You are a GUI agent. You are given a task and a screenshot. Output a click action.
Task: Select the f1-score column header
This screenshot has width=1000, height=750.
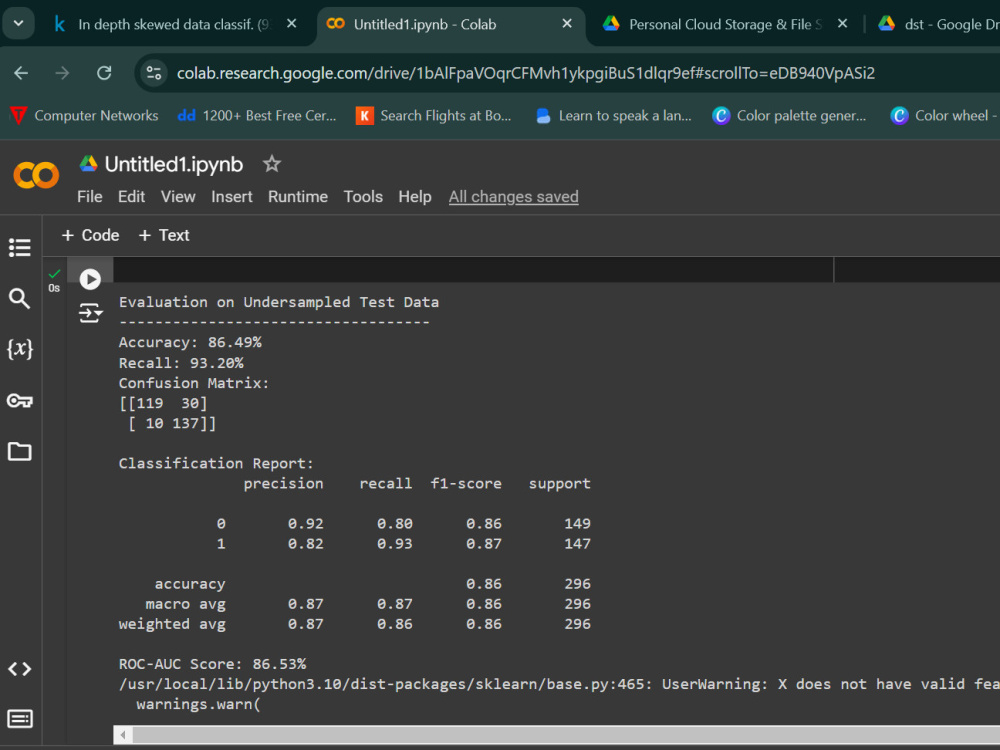pyautogui.click(x=466, y=483)
